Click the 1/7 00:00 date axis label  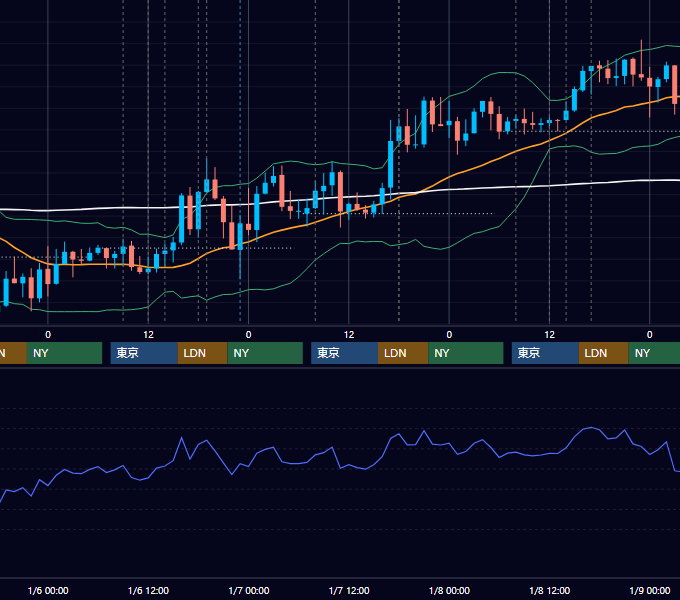point(248,590)
